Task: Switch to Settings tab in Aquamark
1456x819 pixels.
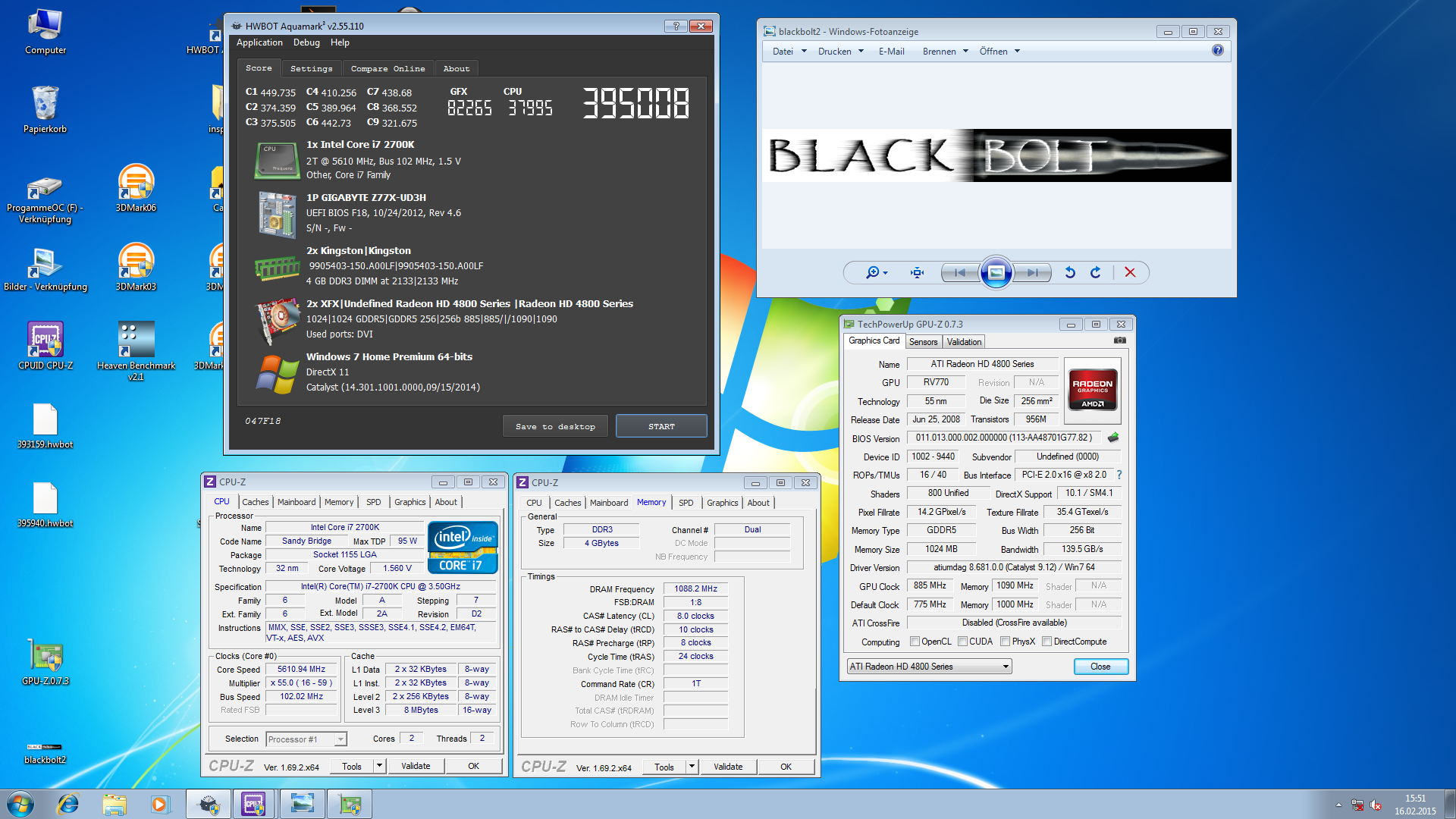Action: coord(311,68)
